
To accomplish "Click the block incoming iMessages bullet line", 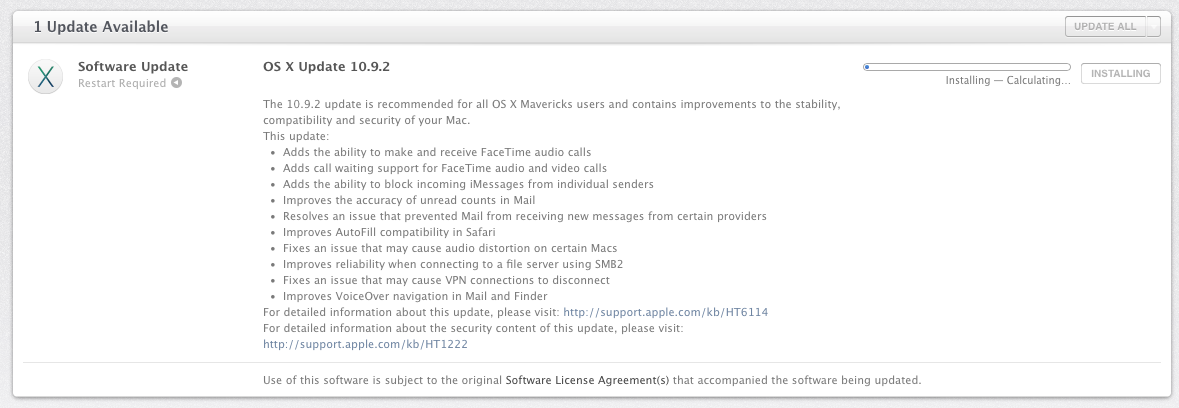I will (x=468, y=184).
